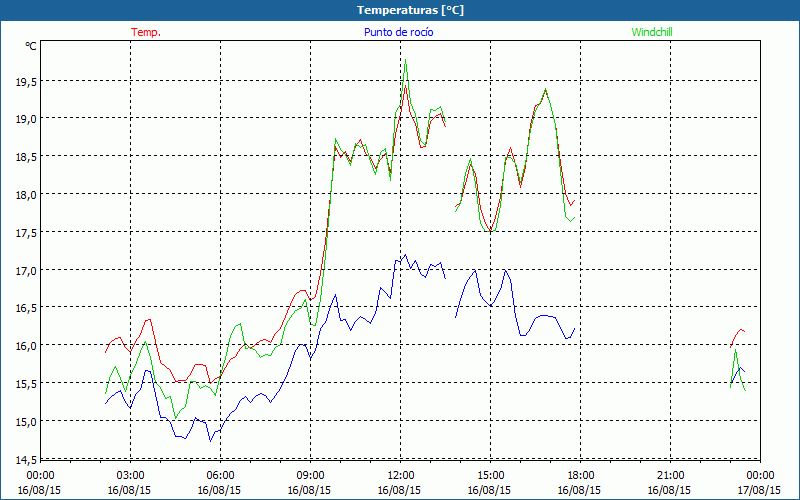The width and height of the screenshot is (800, 500).
Task: Click the 15,5 y-axis value
Action: point(25,383)
